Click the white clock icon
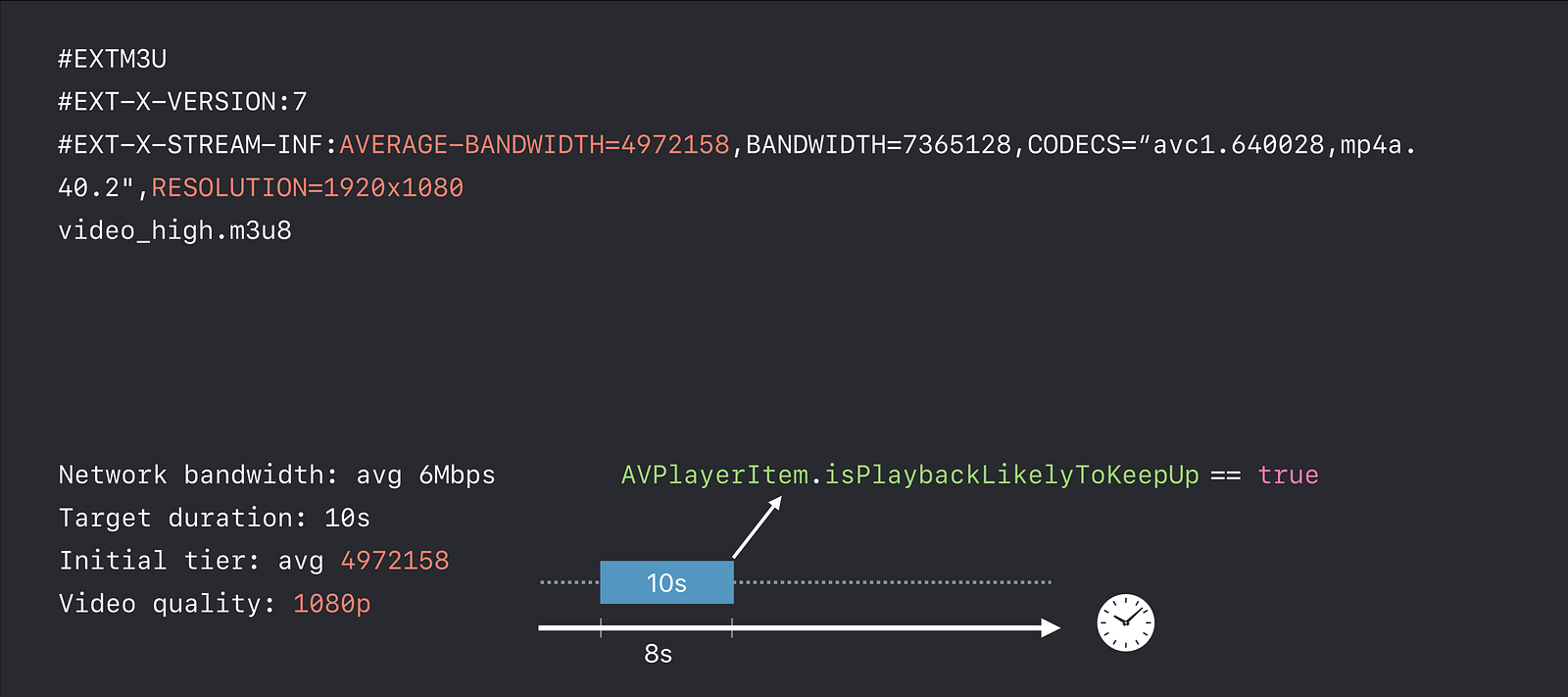Image resolution: width=1568 pixels, height=697 pixels. 1125,622
